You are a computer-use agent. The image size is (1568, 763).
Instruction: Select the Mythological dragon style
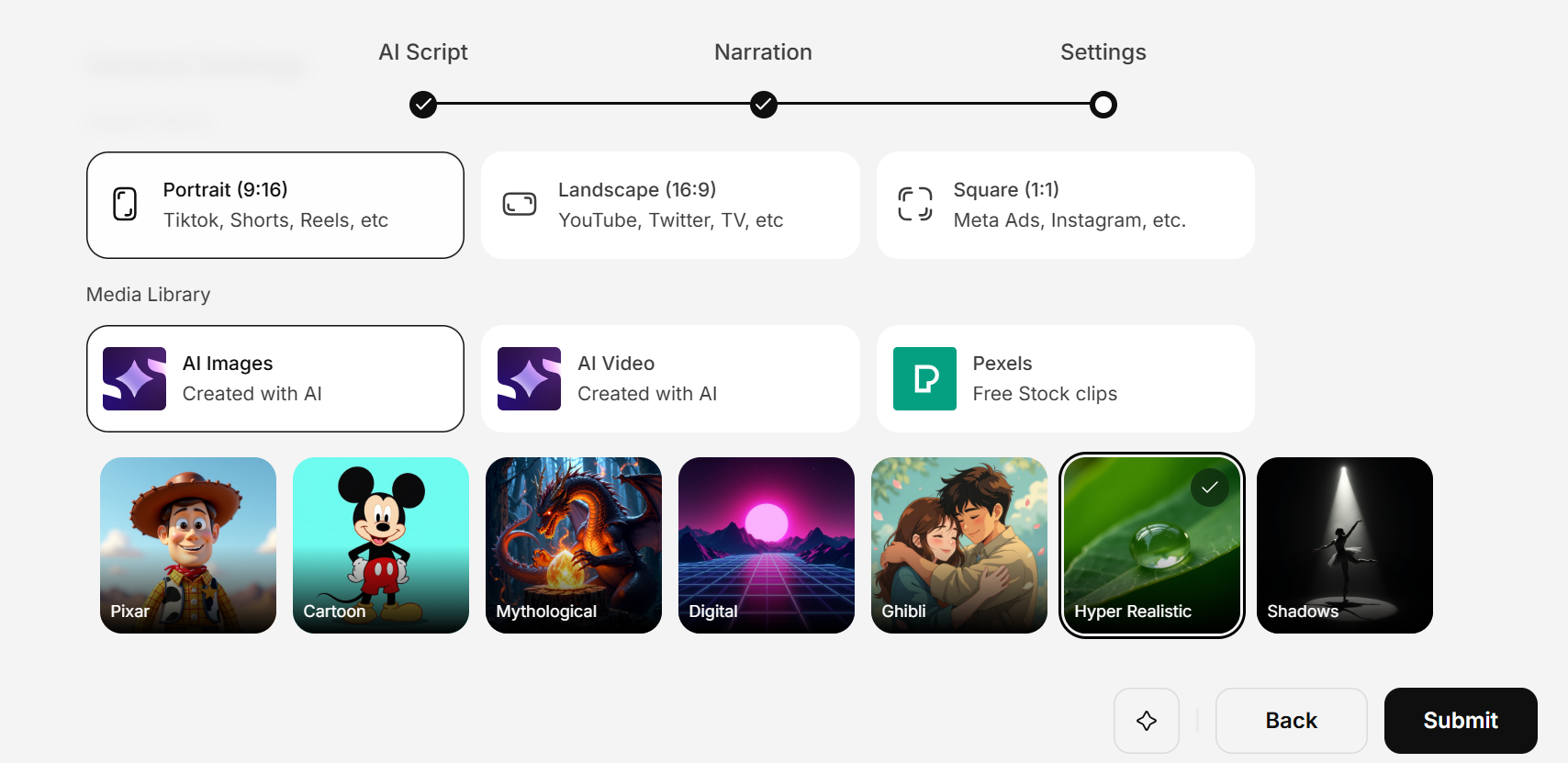coord(574,545)
